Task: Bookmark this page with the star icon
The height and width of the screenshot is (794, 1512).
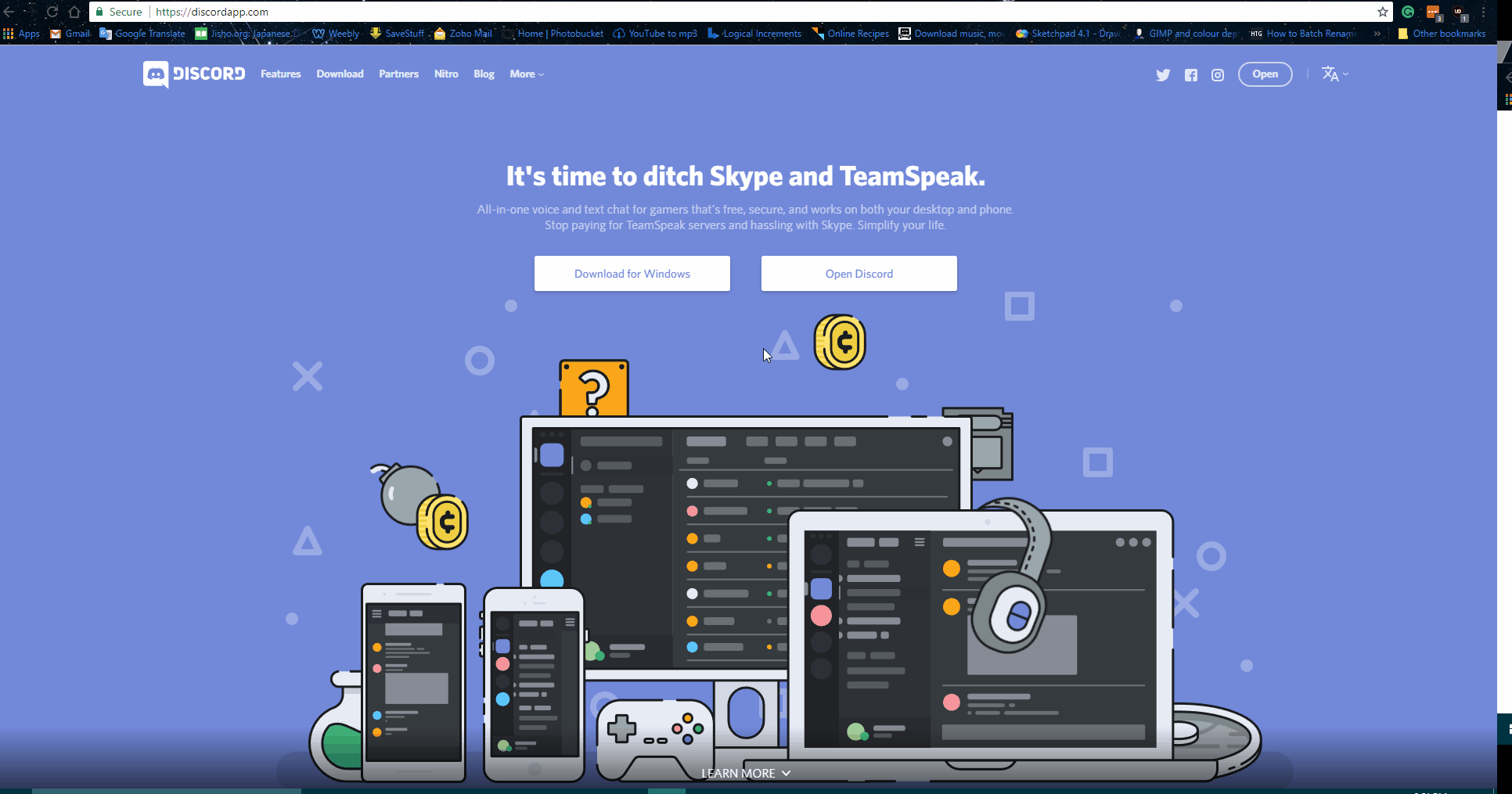Action: tap(1383, 12)
